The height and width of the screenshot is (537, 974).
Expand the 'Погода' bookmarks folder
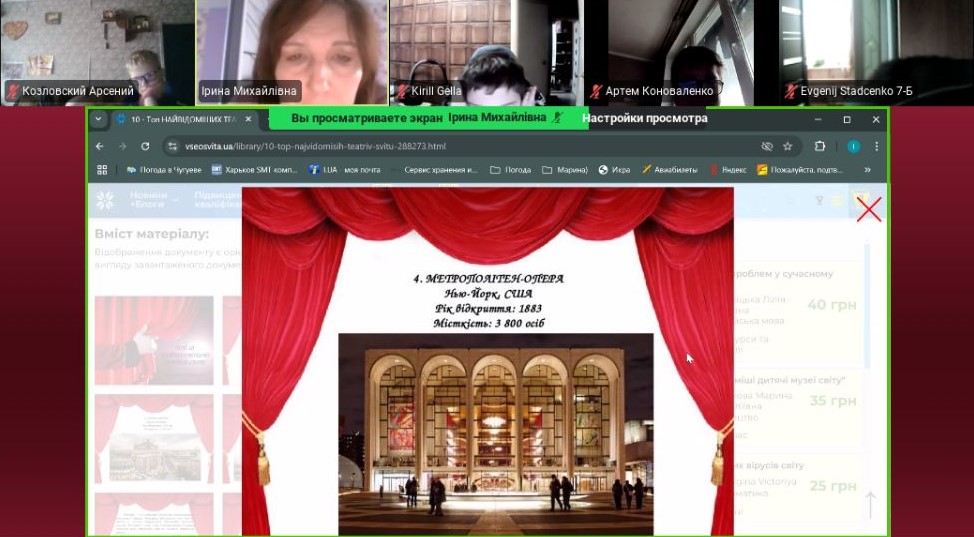coord(510,170)
